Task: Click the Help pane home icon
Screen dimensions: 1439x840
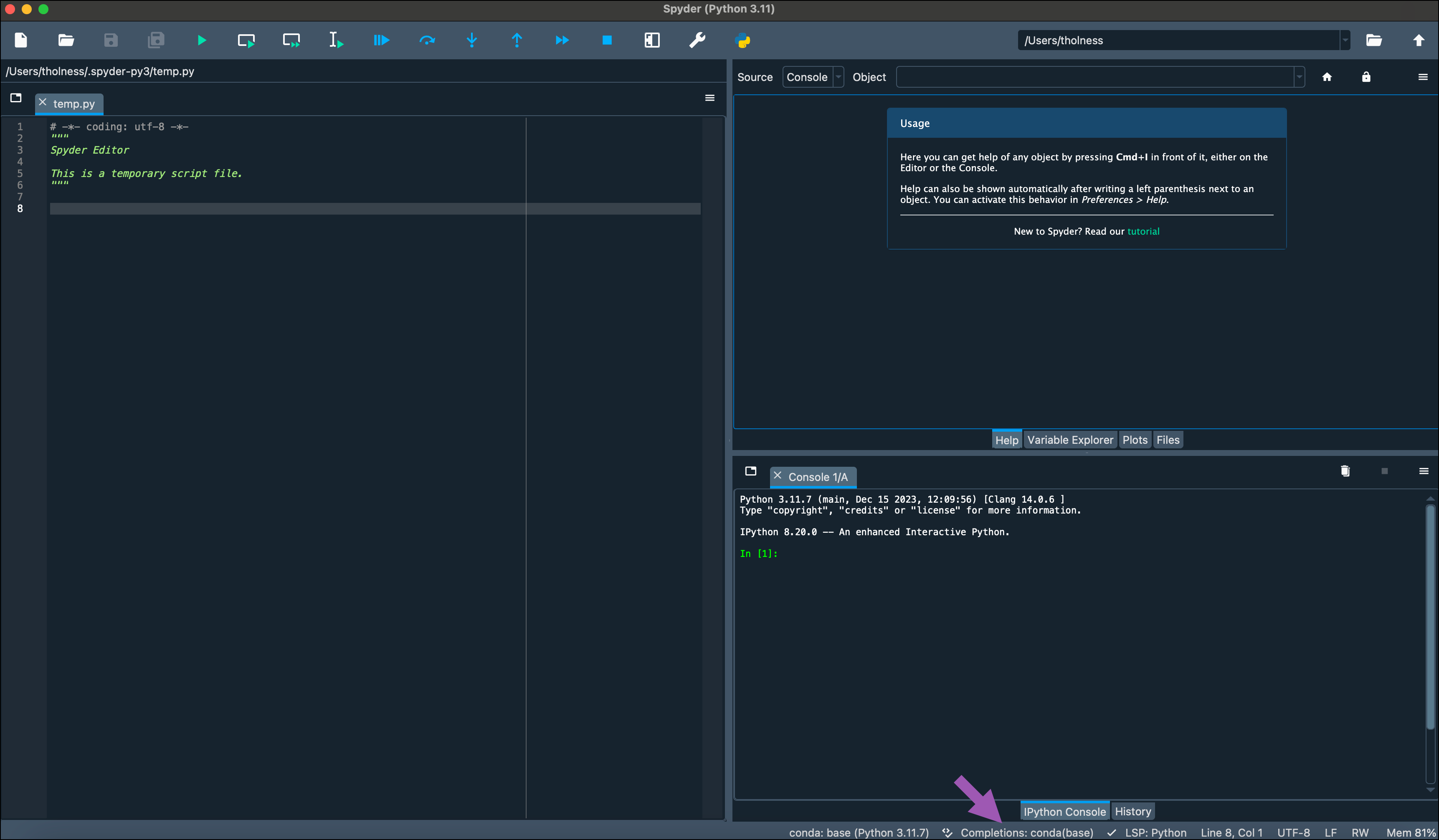Action: 1327,77
